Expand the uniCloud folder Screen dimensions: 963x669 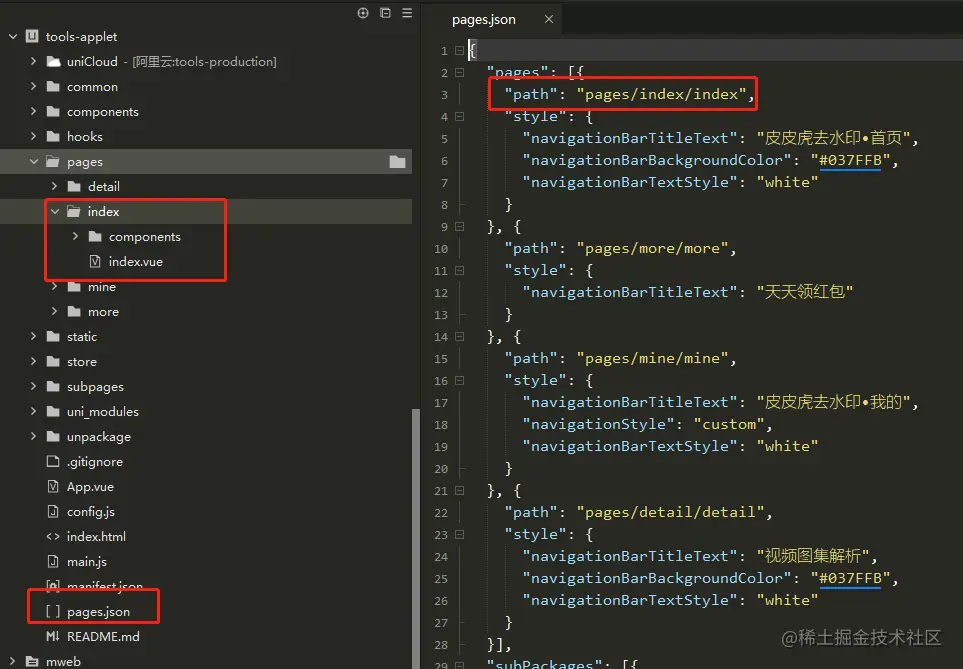(x=33, y=61)
